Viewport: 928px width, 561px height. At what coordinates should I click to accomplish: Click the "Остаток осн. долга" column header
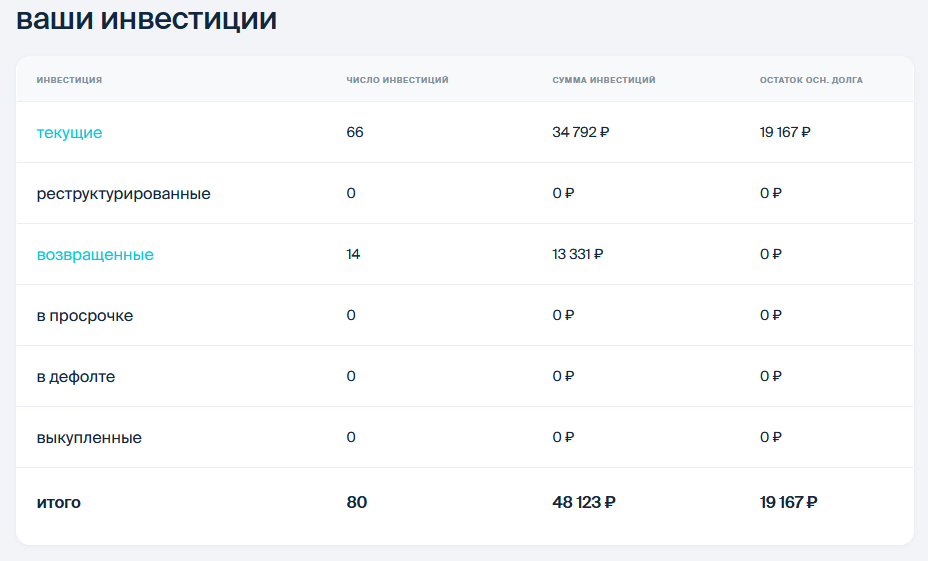click(x=811, y=80)
